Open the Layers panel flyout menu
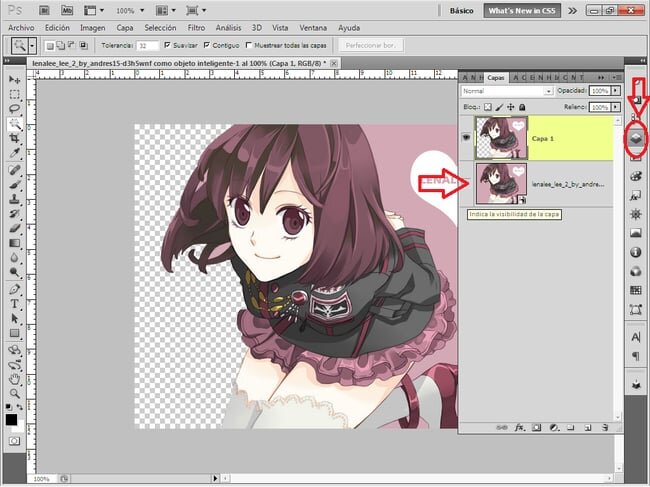650x487 pixels. pos(616,78)
